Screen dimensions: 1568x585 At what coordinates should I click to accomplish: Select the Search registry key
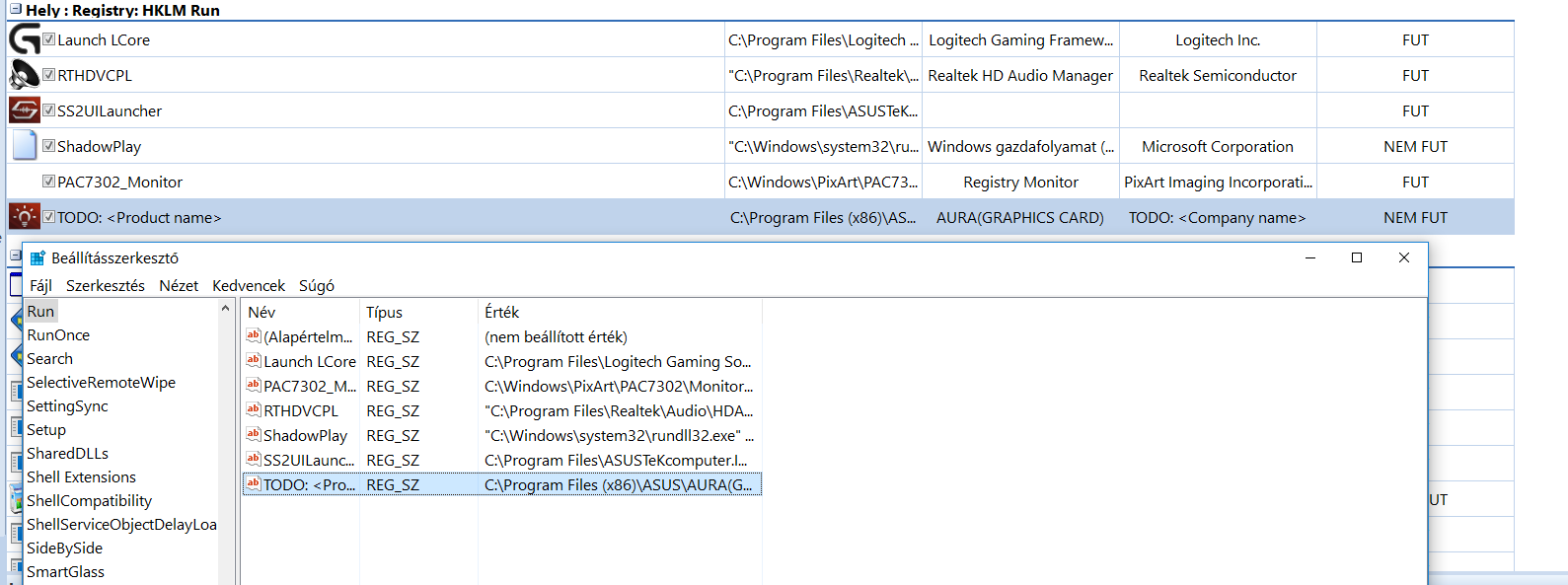[x=49, y=359]
